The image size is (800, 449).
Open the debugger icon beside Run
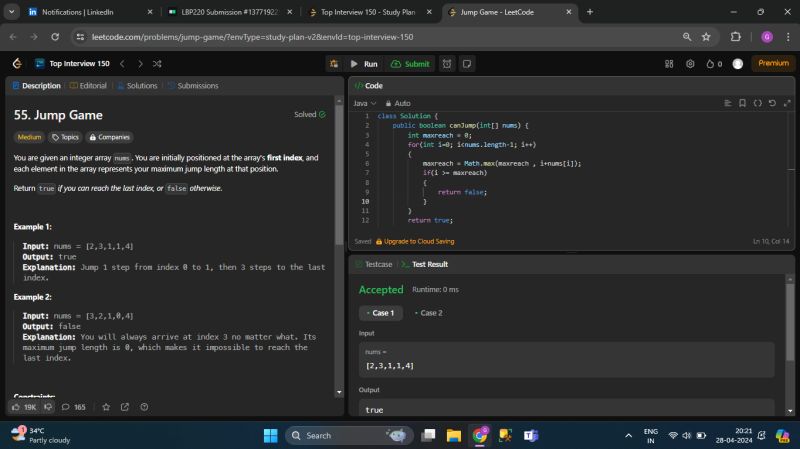click(334, 64)
